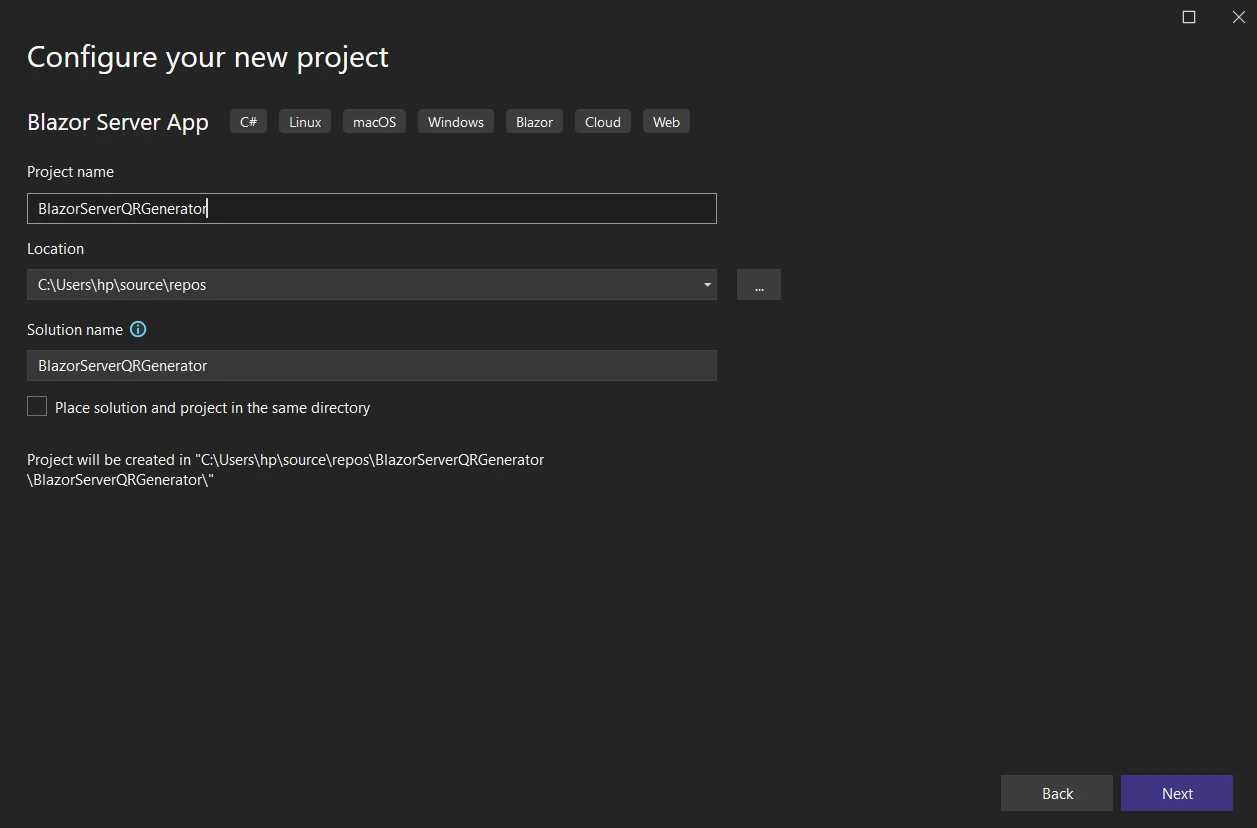
Task: Go back using the Back button
Action: coord(1056,793)
